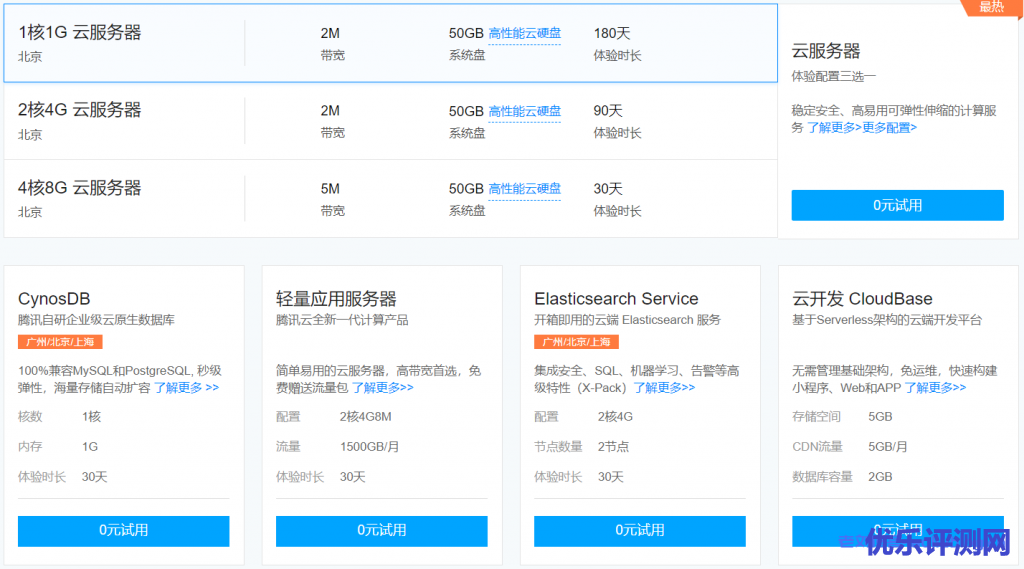Open 了解更多>> link in 轻量应用服务器 card
The width and height of the screenshot is (1024, 569).
pyautogui.click(x=383, y=387)
